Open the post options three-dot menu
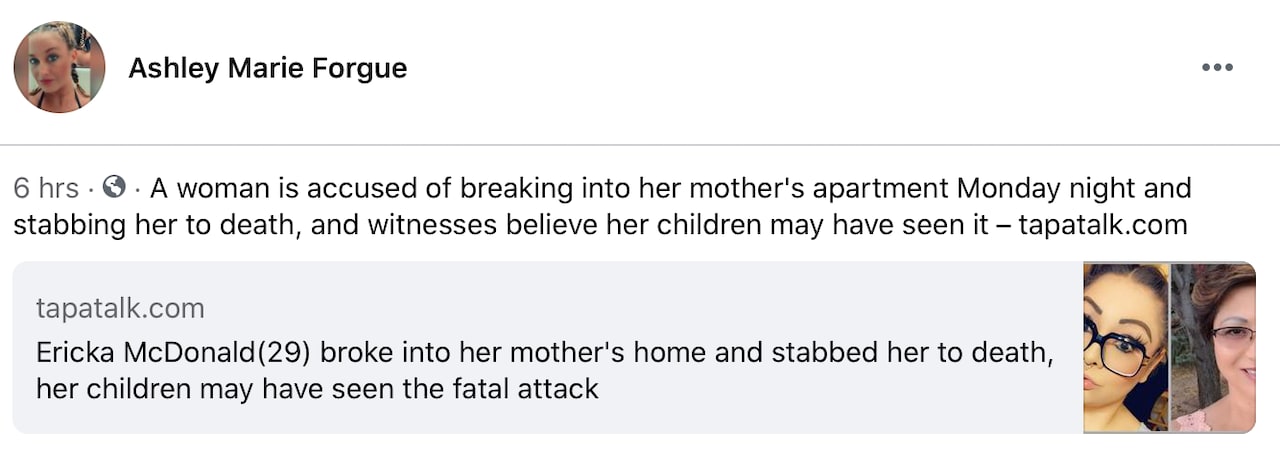Screen dimensions: 1280x457 (1217, 68)
